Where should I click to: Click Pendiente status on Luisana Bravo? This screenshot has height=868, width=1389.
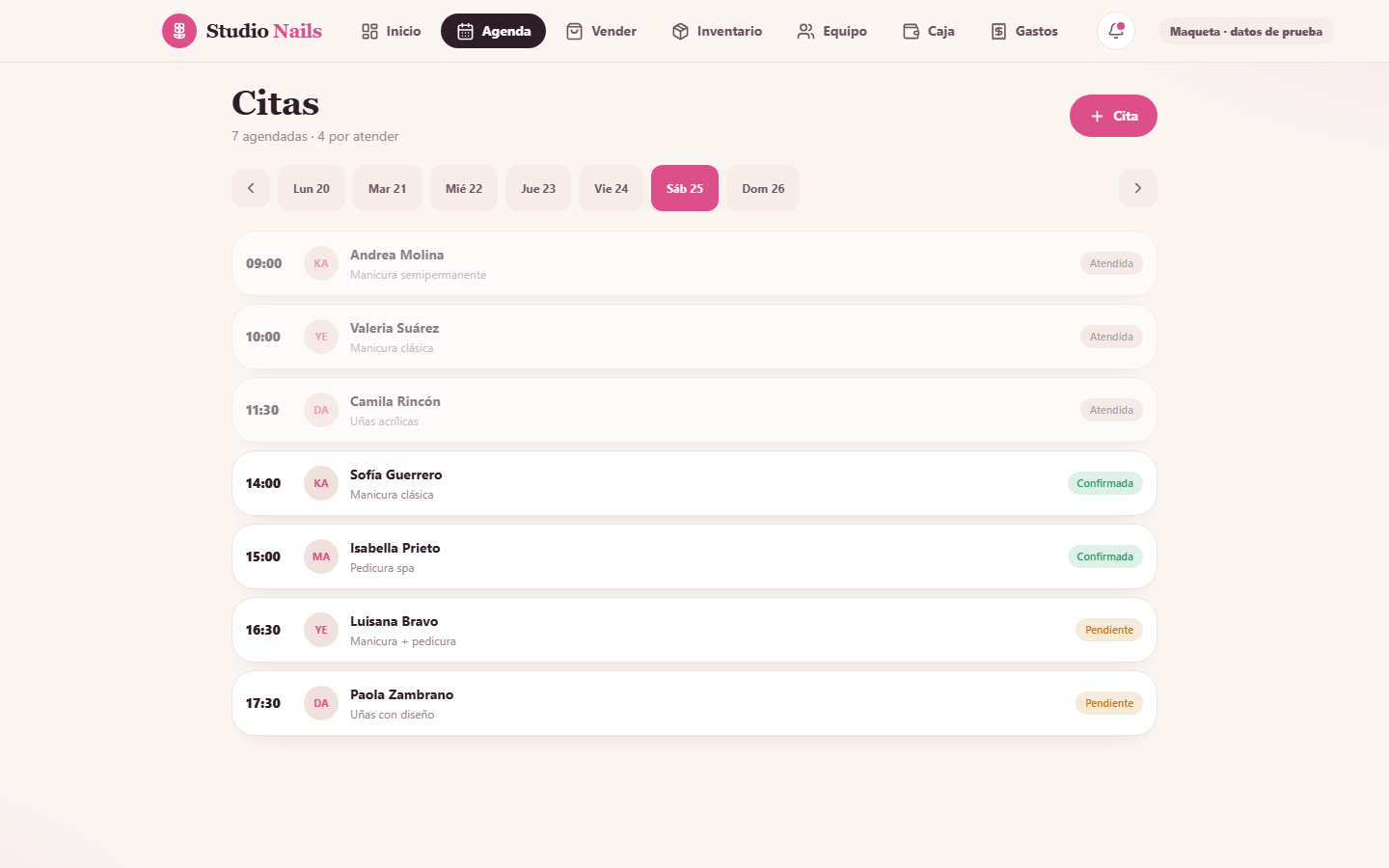(x=1109, y=630)
